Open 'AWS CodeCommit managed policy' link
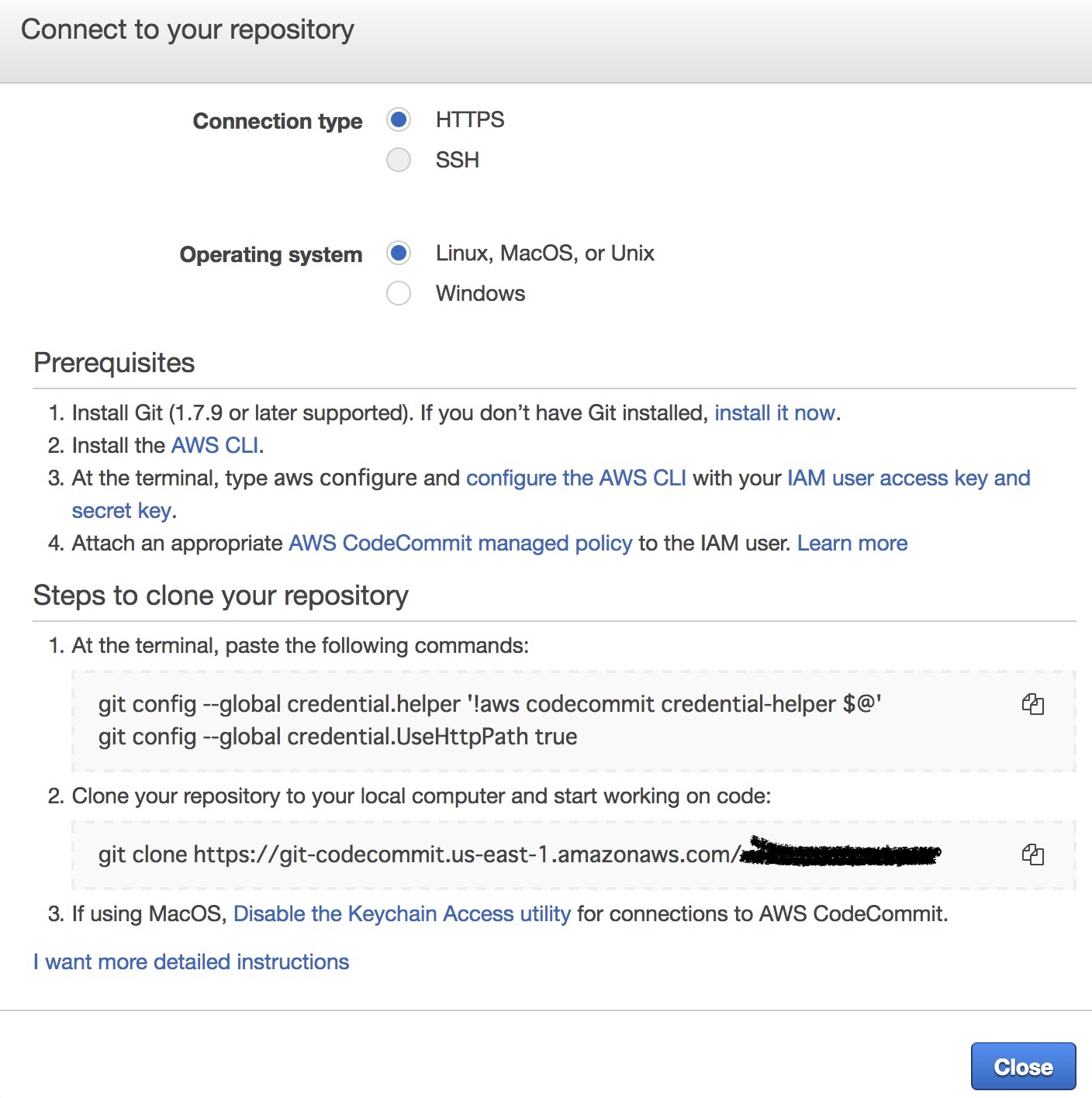Viewport: 1092px width, 1098px height. tap(461, 543)
